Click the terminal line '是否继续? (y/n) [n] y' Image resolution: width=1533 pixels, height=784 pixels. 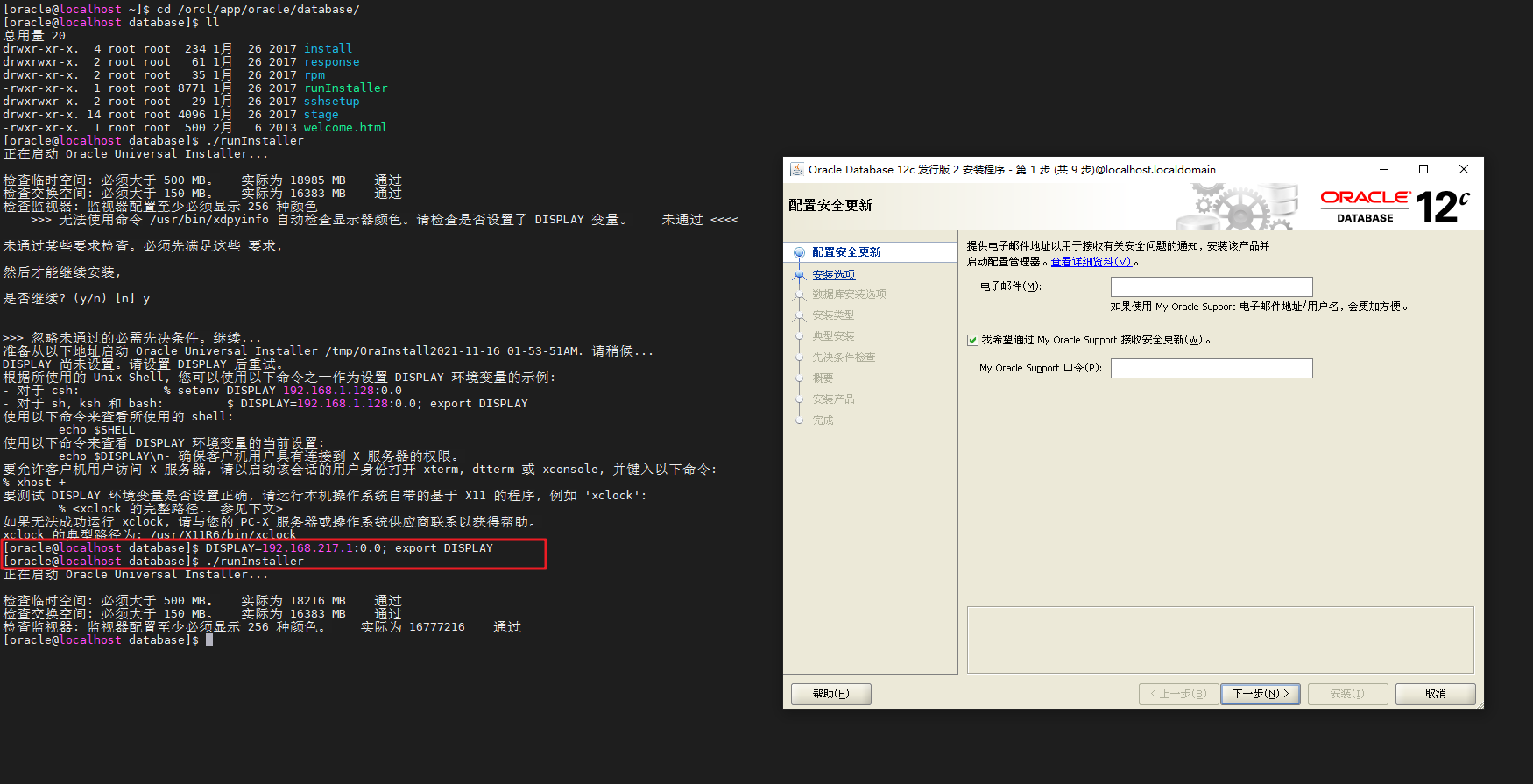click(76, 299)
